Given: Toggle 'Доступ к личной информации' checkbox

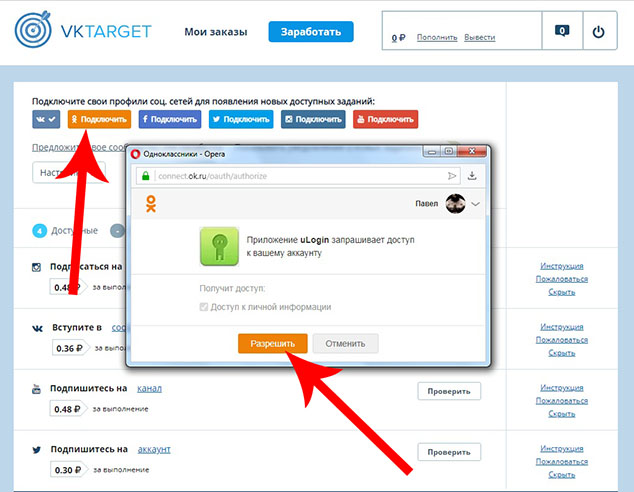Looking at the screenshot, I should click(204, 307).
